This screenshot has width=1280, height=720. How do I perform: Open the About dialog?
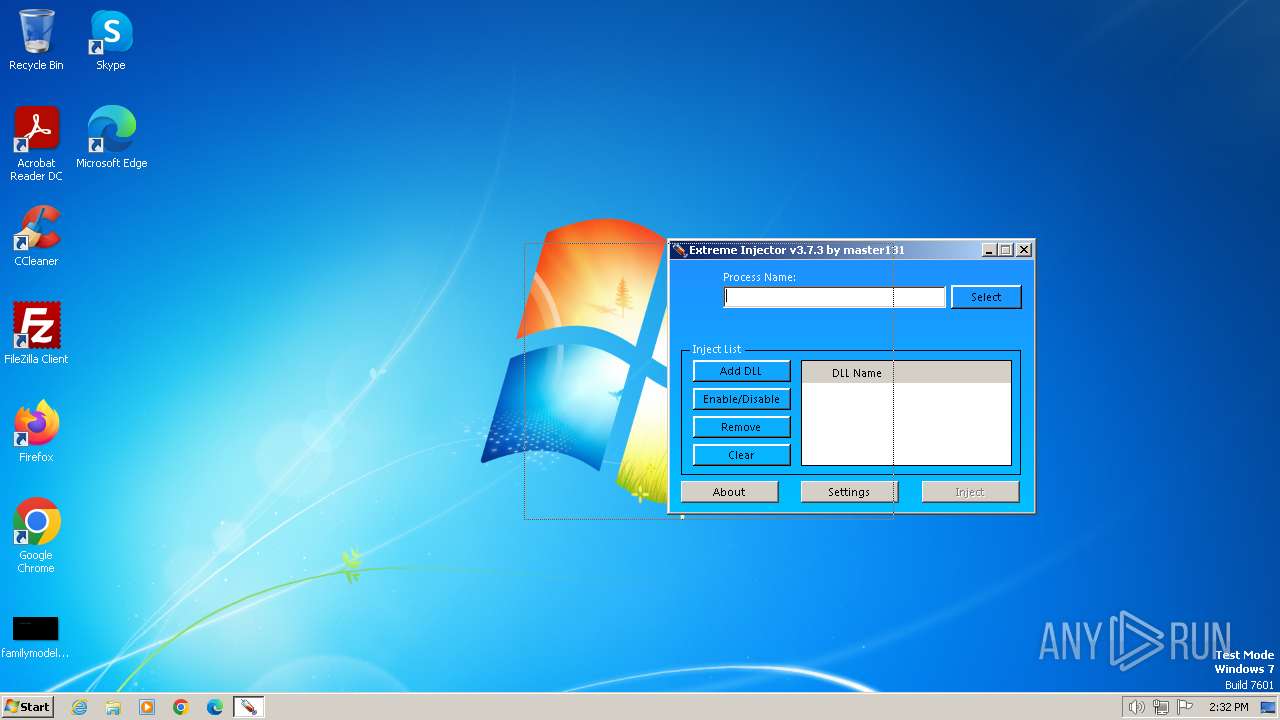pyautogui.click(x=729, y=492)
